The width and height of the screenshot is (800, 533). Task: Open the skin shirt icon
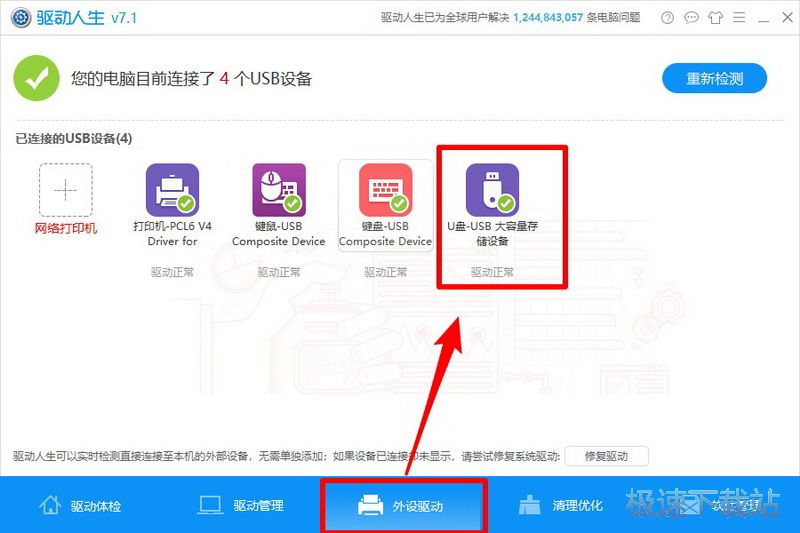[715, 18]
